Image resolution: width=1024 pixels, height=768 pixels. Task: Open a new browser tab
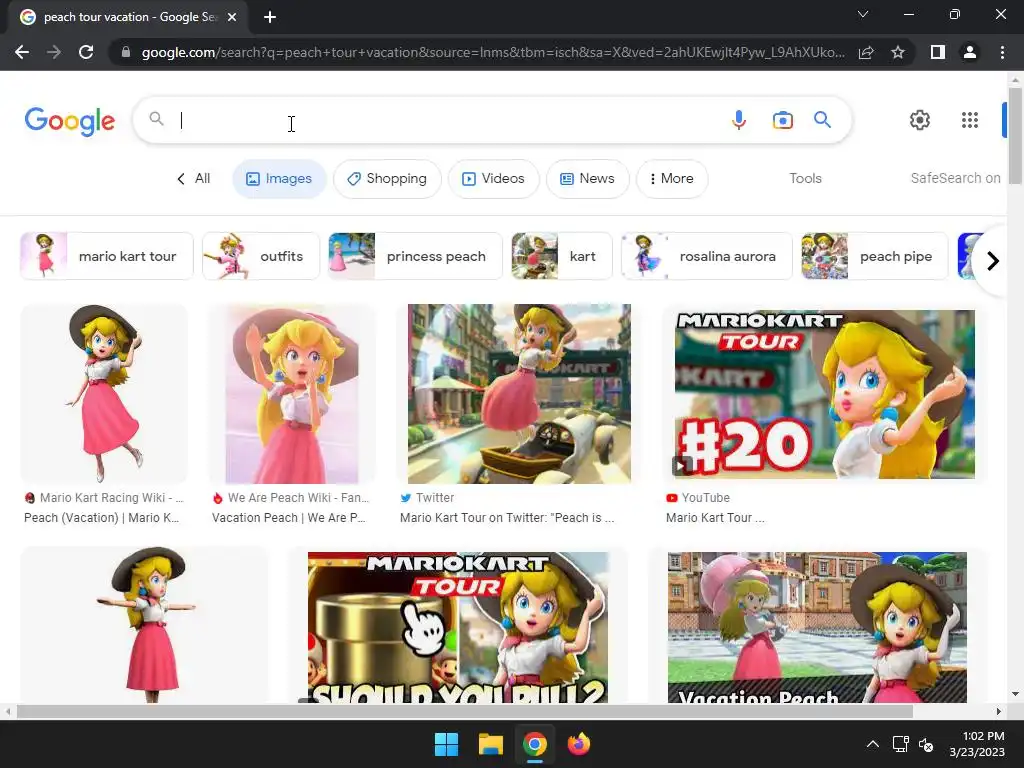pyautogui.click(x=270, y=17)
